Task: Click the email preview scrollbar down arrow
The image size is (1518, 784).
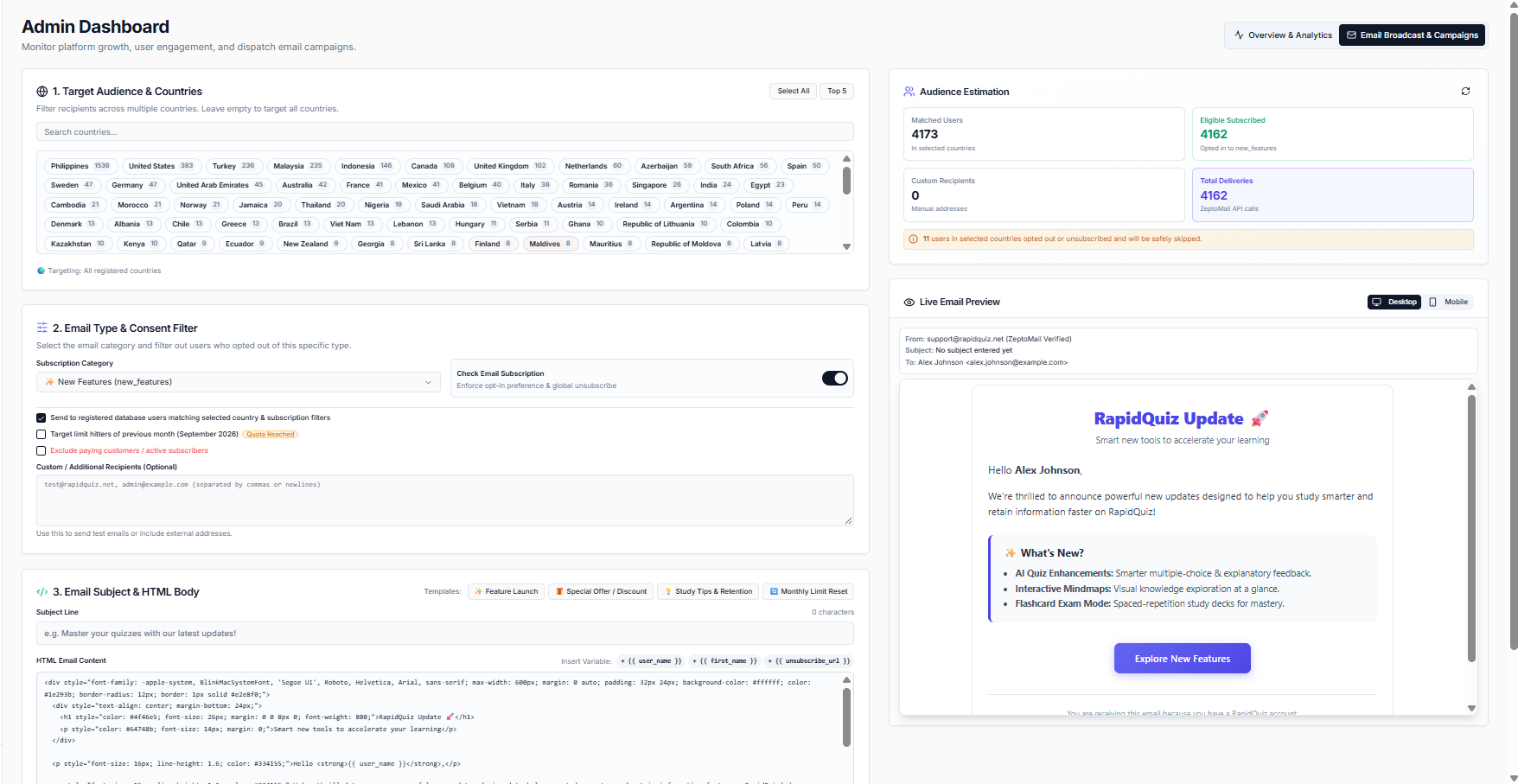Action: pyautogui.click(x=1471, y=709)
